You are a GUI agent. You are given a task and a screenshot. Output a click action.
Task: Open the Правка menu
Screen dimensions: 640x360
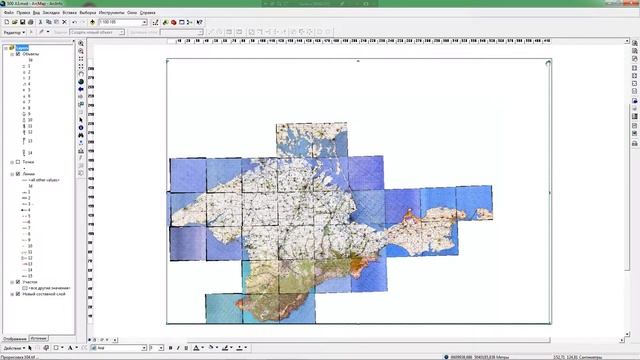pyautogui.click(x=23, y=13)
